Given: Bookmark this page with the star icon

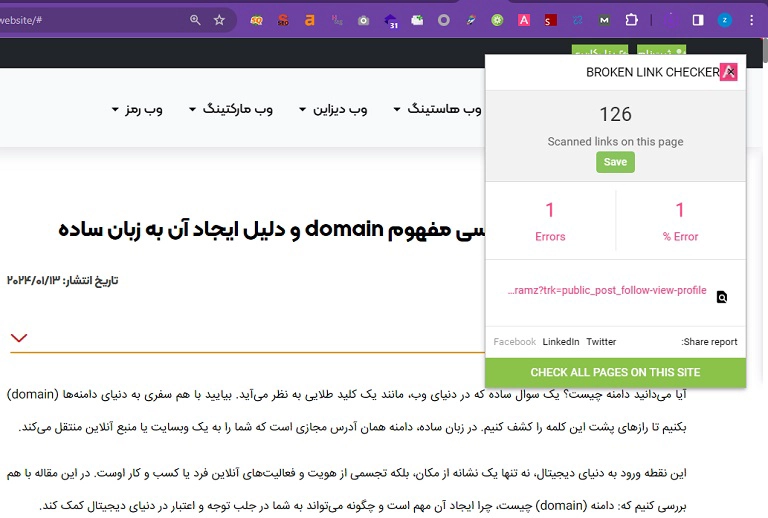Looking at the screenshot, I should pos(219,20).
